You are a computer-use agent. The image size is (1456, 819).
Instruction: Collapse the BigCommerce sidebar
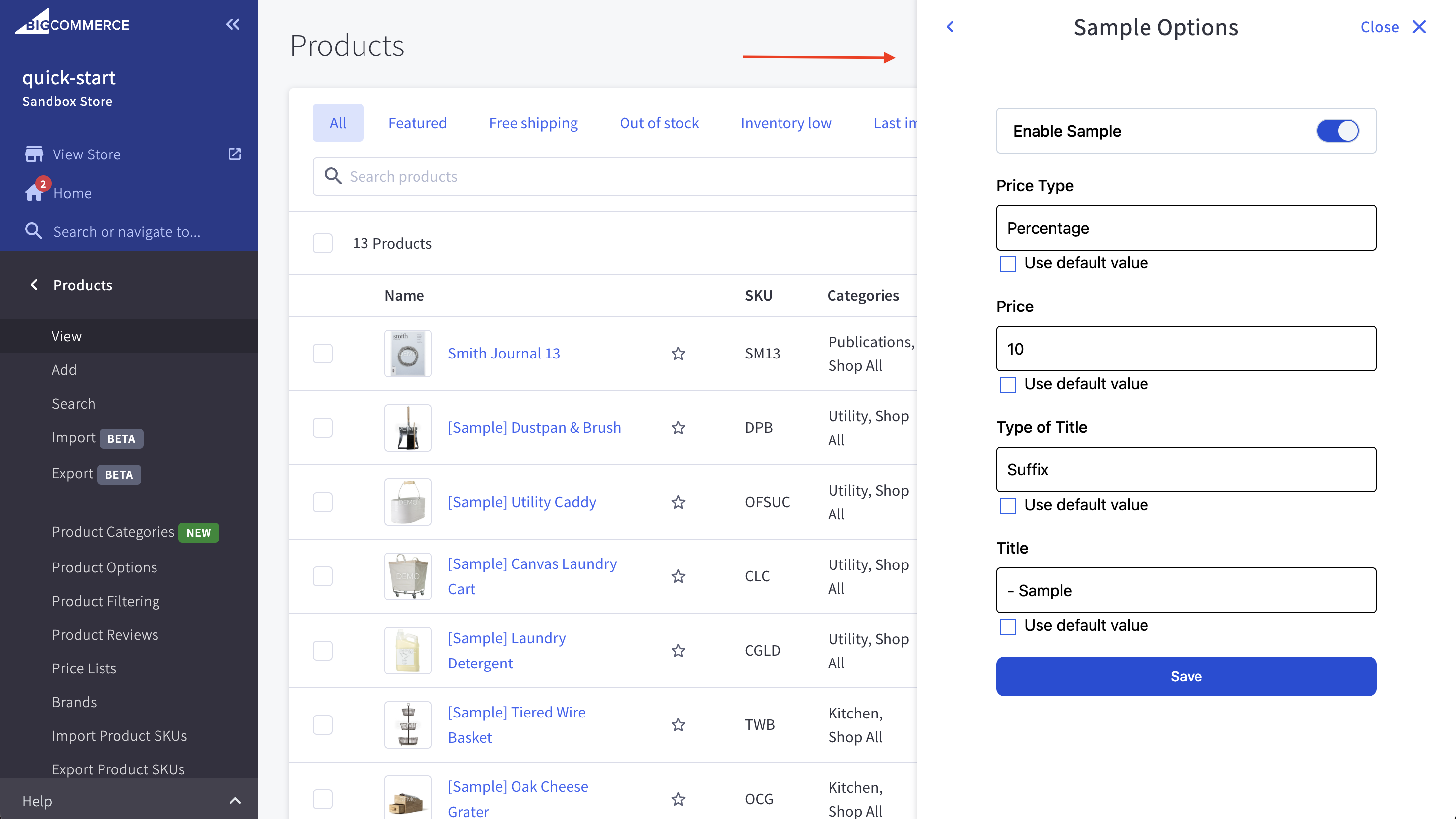[x=233, y=24]
